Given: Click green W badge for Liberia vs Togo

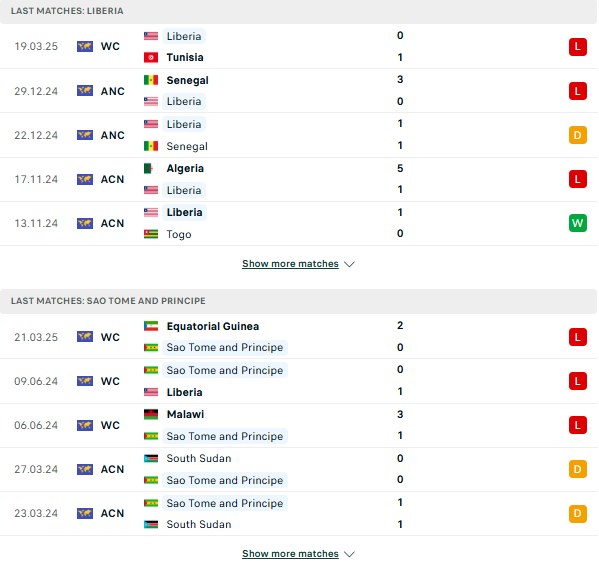Looking at the screenshot, I should [578, 223].
